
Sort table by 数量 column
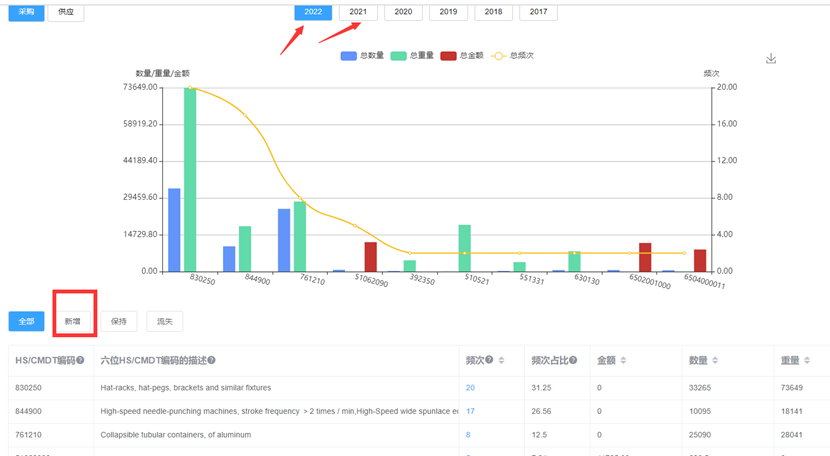[x=715, y=360]
